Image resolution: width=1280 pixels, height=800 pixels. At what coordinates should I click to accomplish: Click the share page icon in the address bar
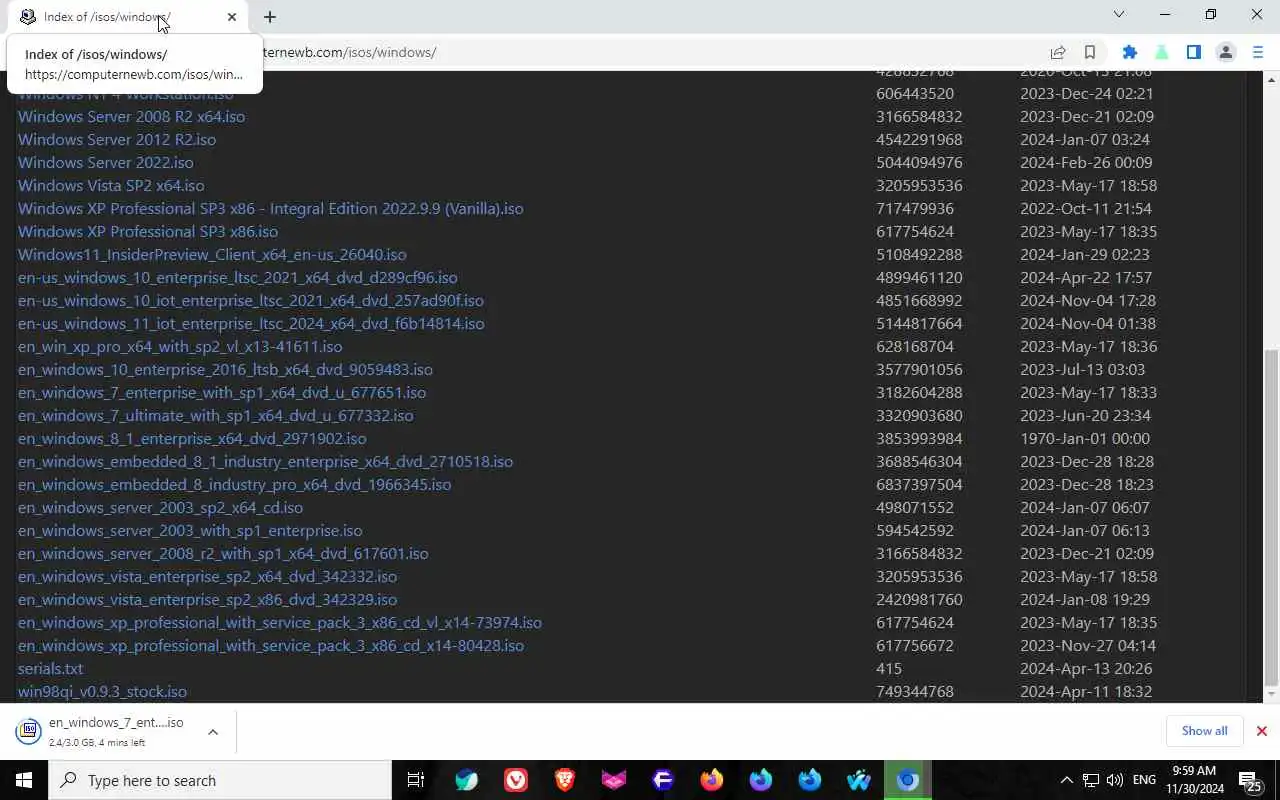(x=1057, y=52)
